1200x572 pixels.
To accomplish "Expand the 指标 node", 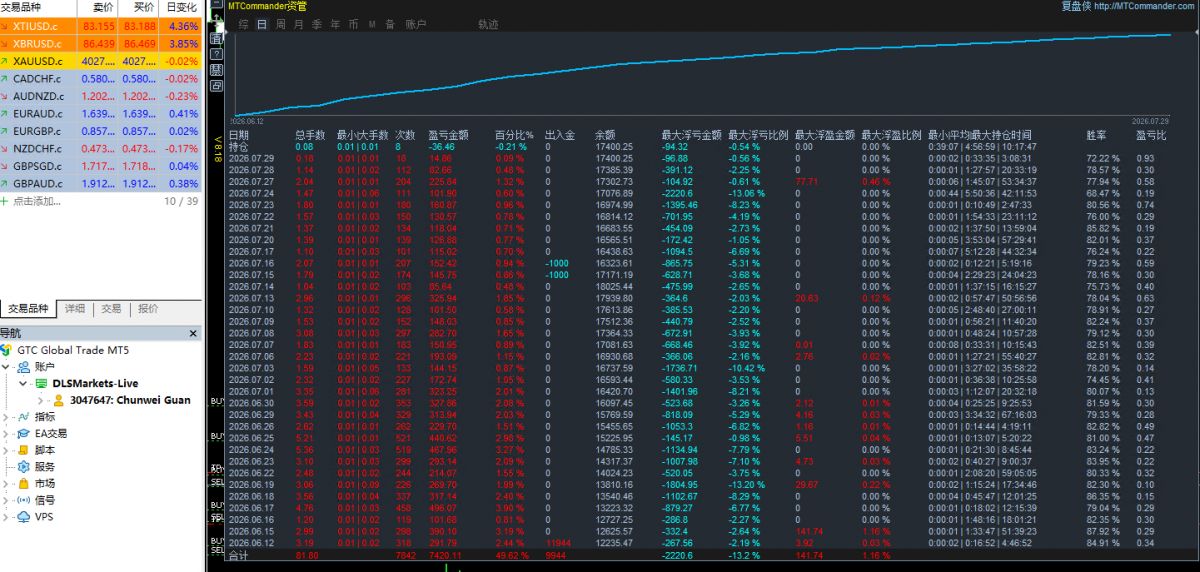I will [8, 416].
